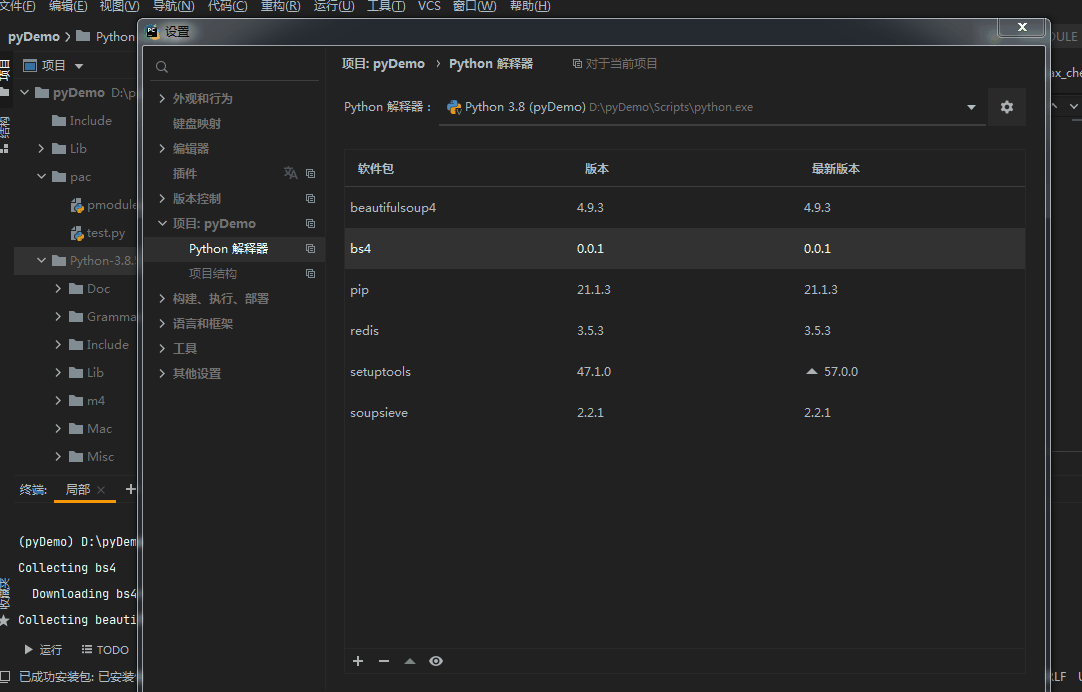1082x692 pixels.
Task: Expand the Doc folder in project tree
Action: [59, 288]
